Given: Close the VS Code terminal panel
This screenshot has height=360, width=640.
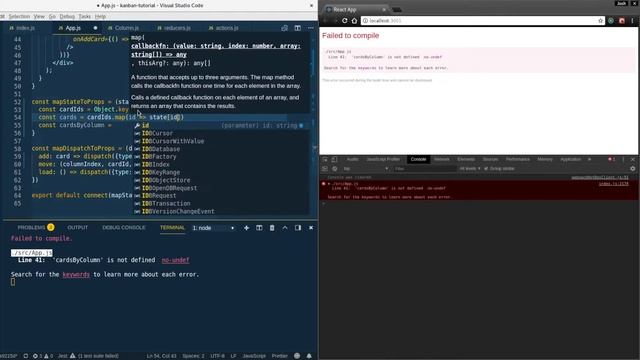Looking at the screenshot, I should point(311,228).
